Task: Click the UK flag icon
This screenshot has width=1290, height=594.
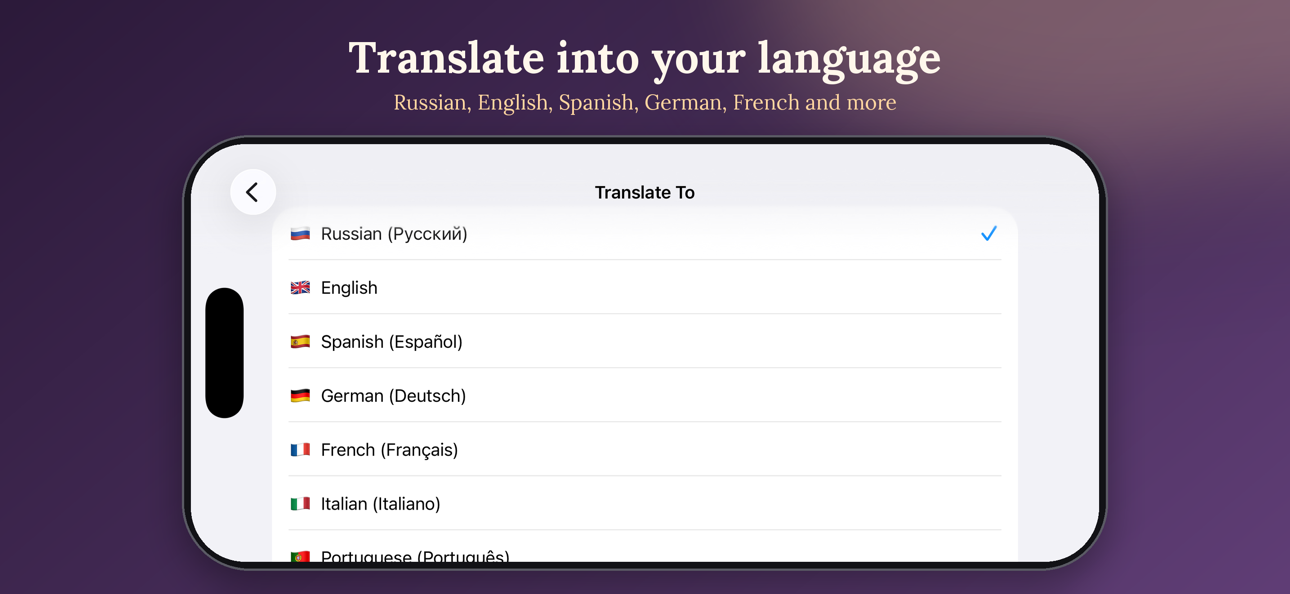Action: (x=300, y=288)
